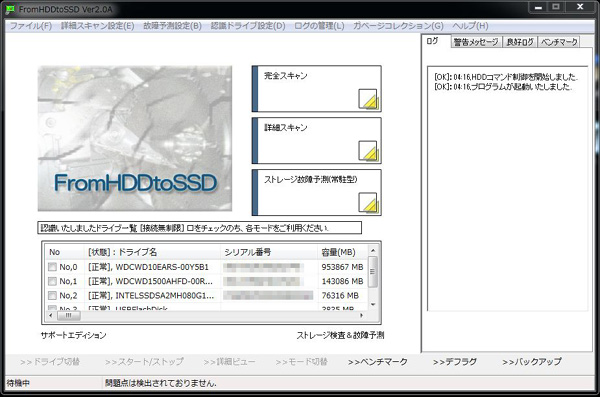Start the 完全スキャン mode
The image size is (600, 397).
pos(316,89)
